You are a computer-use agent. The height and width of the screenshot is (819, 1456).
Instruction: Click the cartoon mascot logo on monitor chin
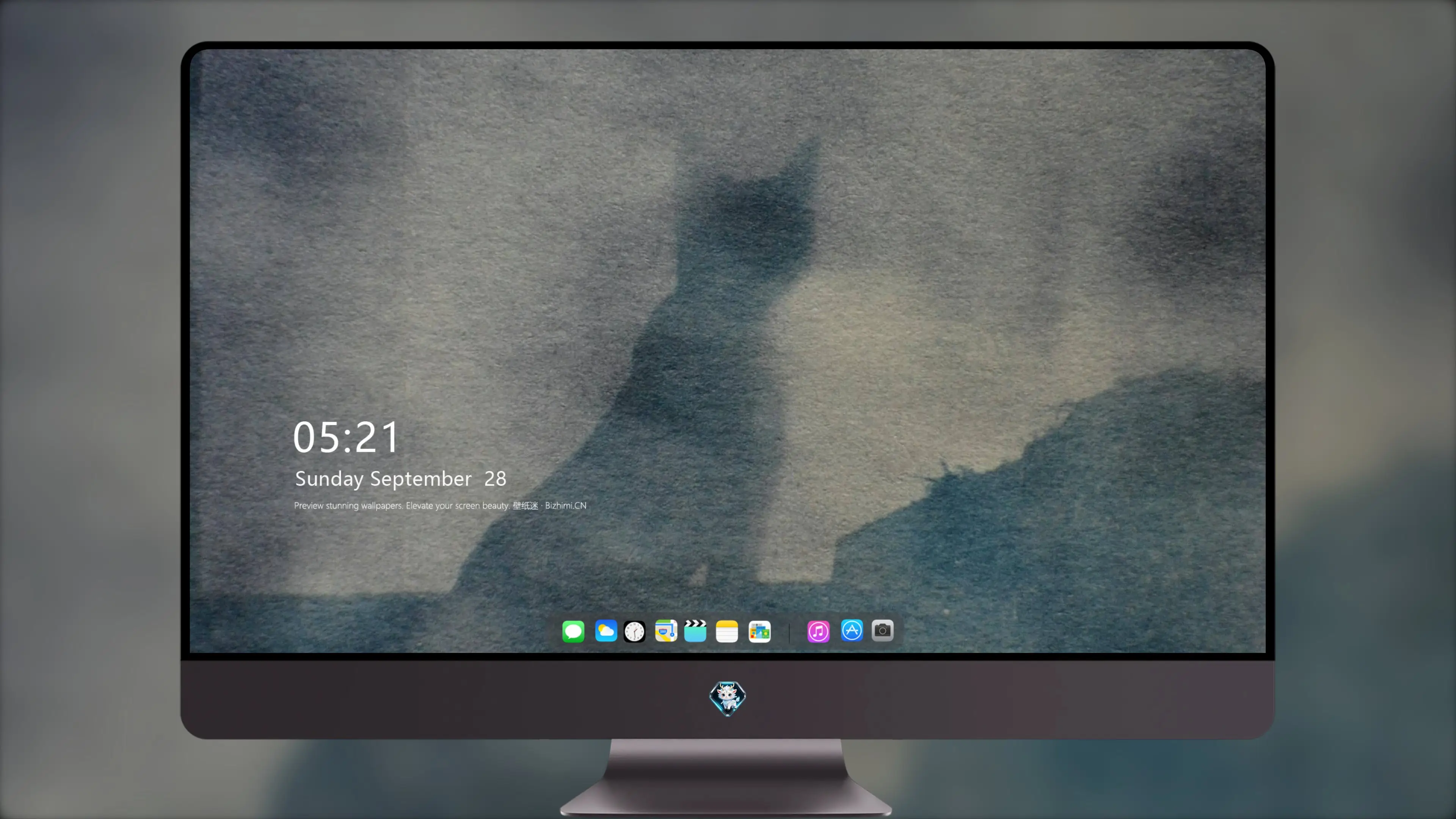[x=728, y=698]
